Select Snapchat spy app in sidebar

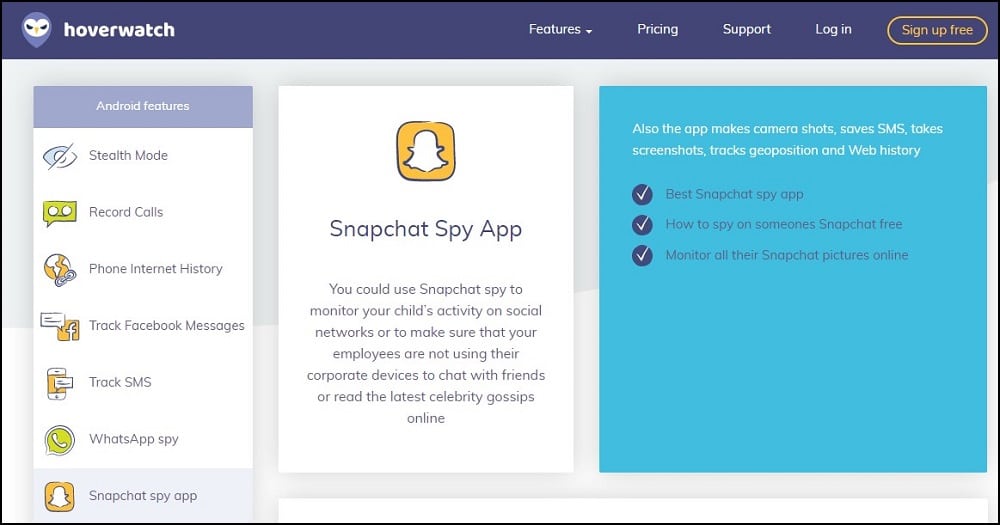coord(143,496)
